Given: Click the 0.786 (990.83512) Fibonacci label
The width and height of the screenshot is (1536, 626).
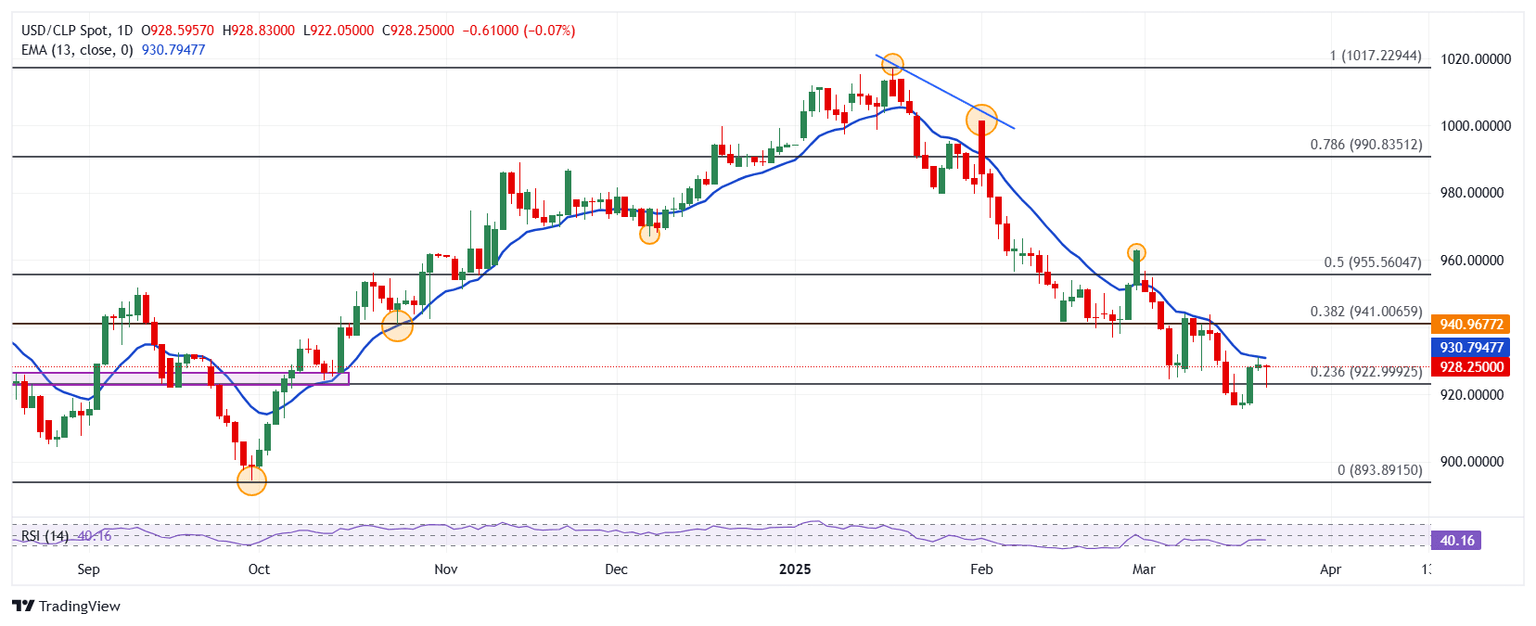Looking at the screenshot, I should tap(1365, 145).
